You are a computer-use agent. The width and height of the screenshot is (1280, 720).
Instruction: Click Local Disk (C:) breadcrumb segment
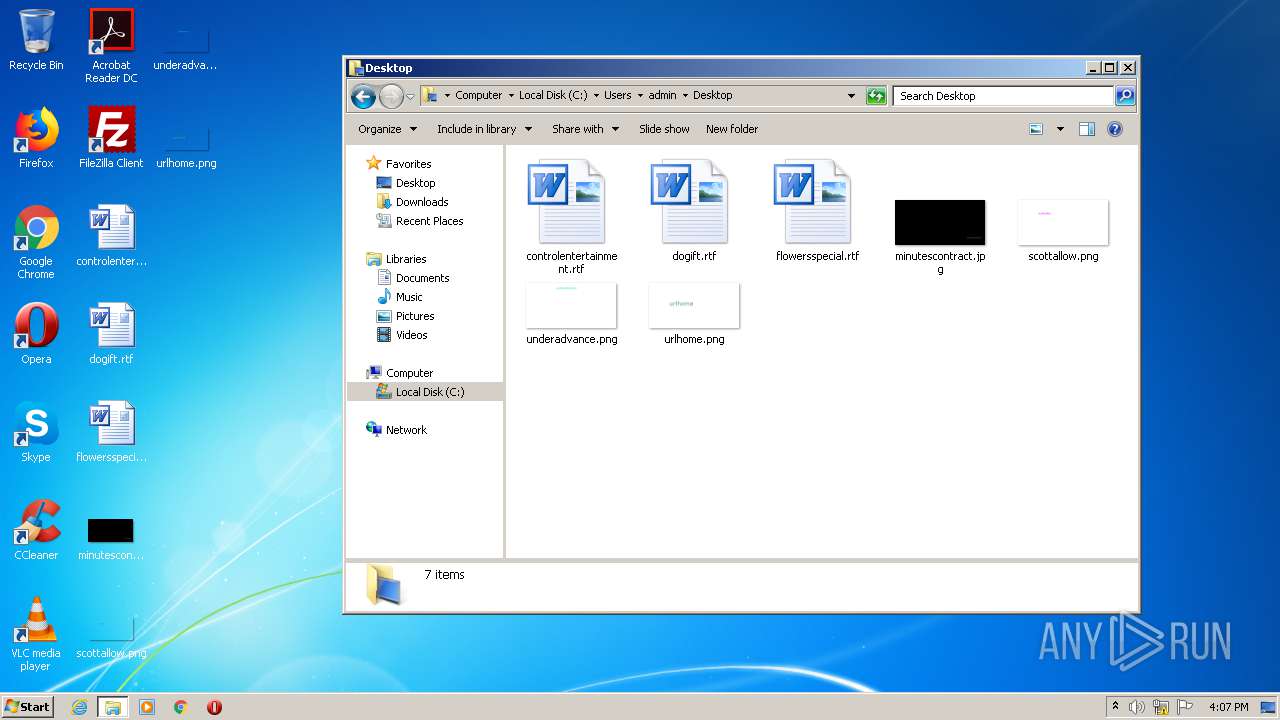coord(553,95)
